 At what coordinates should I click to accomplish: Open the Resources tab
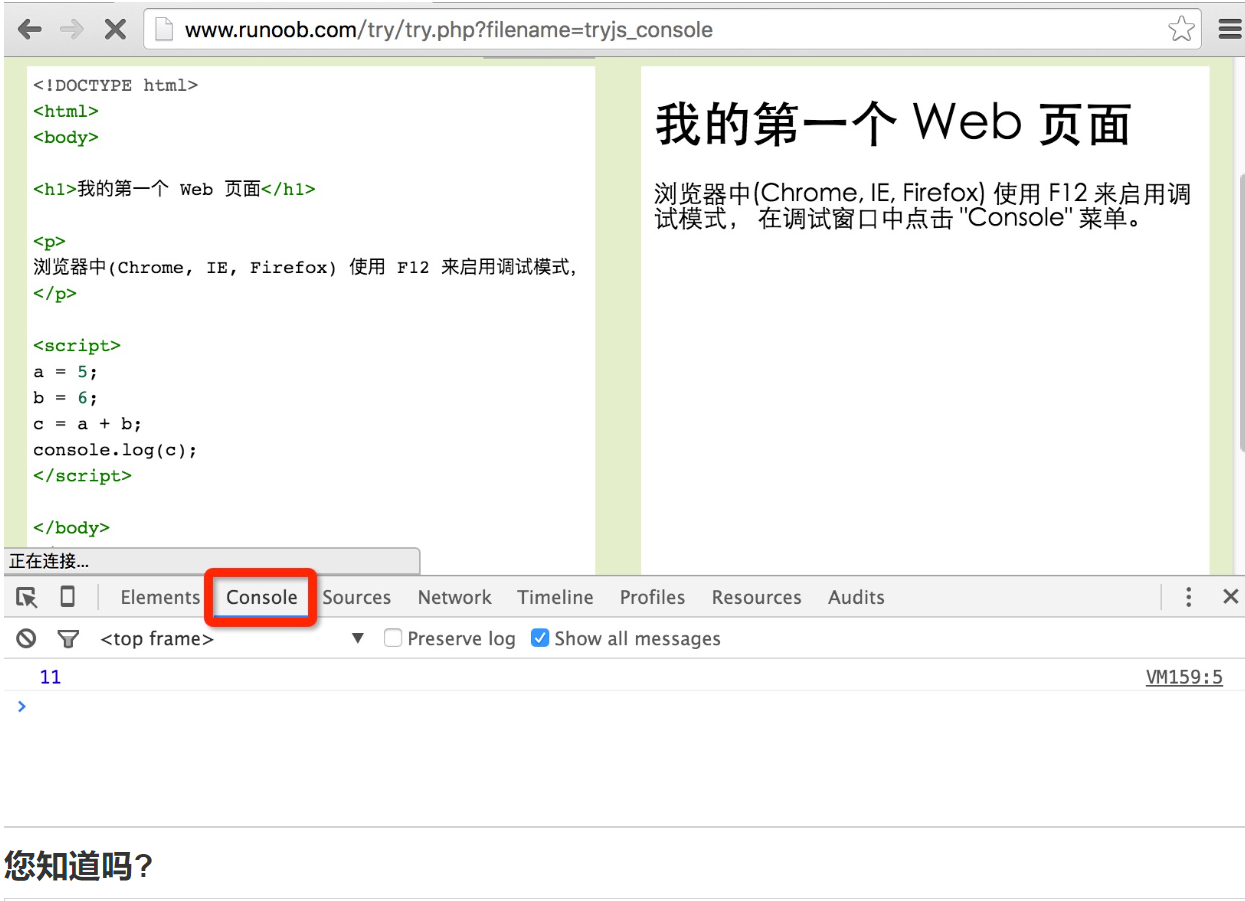[757, 597]
